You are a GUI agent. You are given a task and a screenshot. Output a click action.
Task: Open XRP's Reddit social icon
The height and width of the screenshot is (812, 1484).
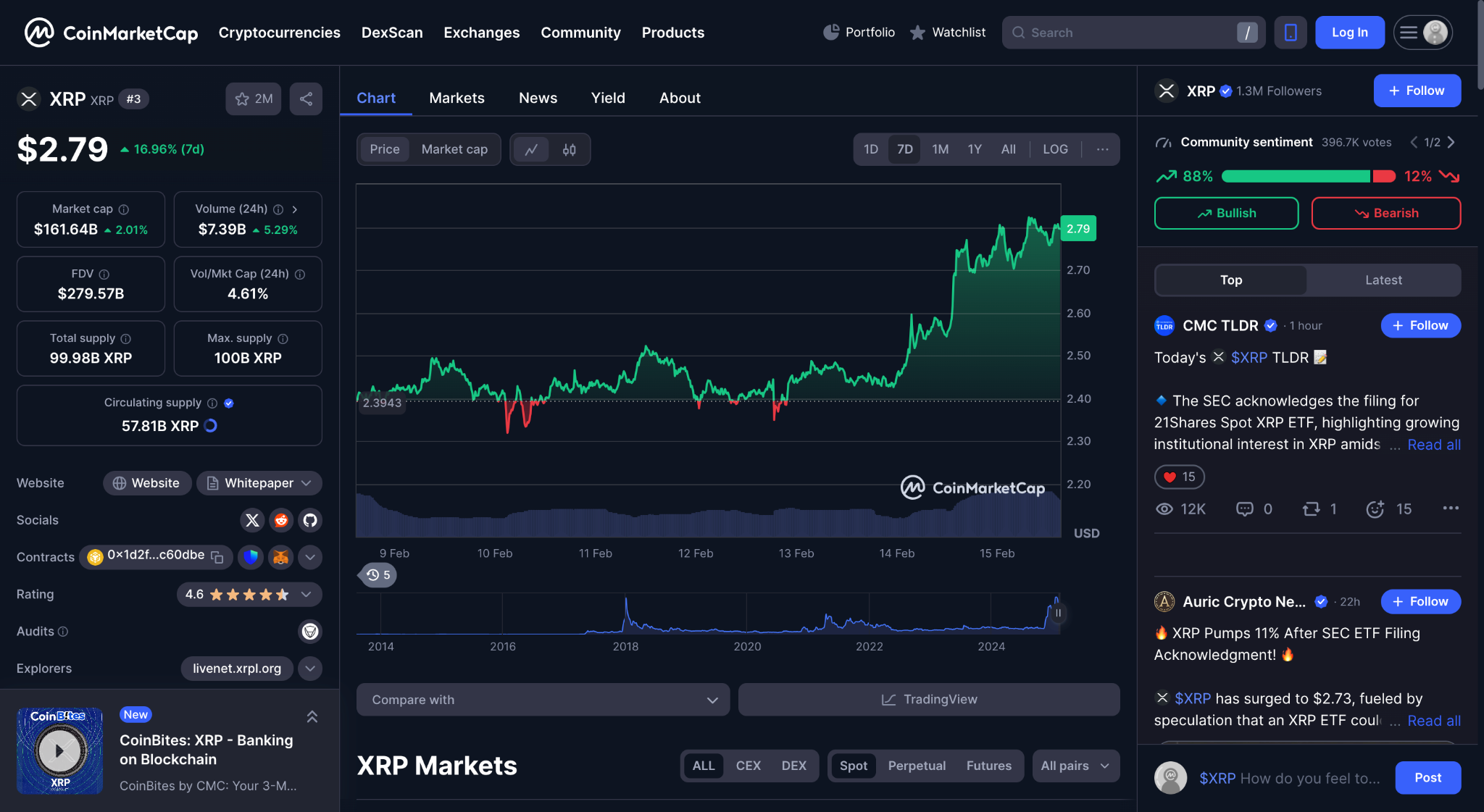click(x=281, y=520)
